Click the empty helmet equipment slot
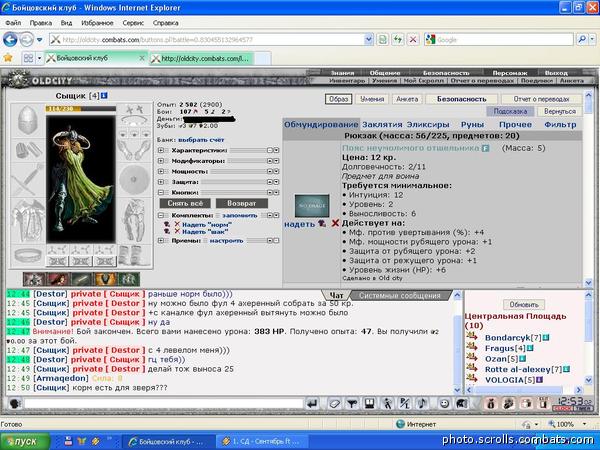600x450 pixels. coord(28,120)
